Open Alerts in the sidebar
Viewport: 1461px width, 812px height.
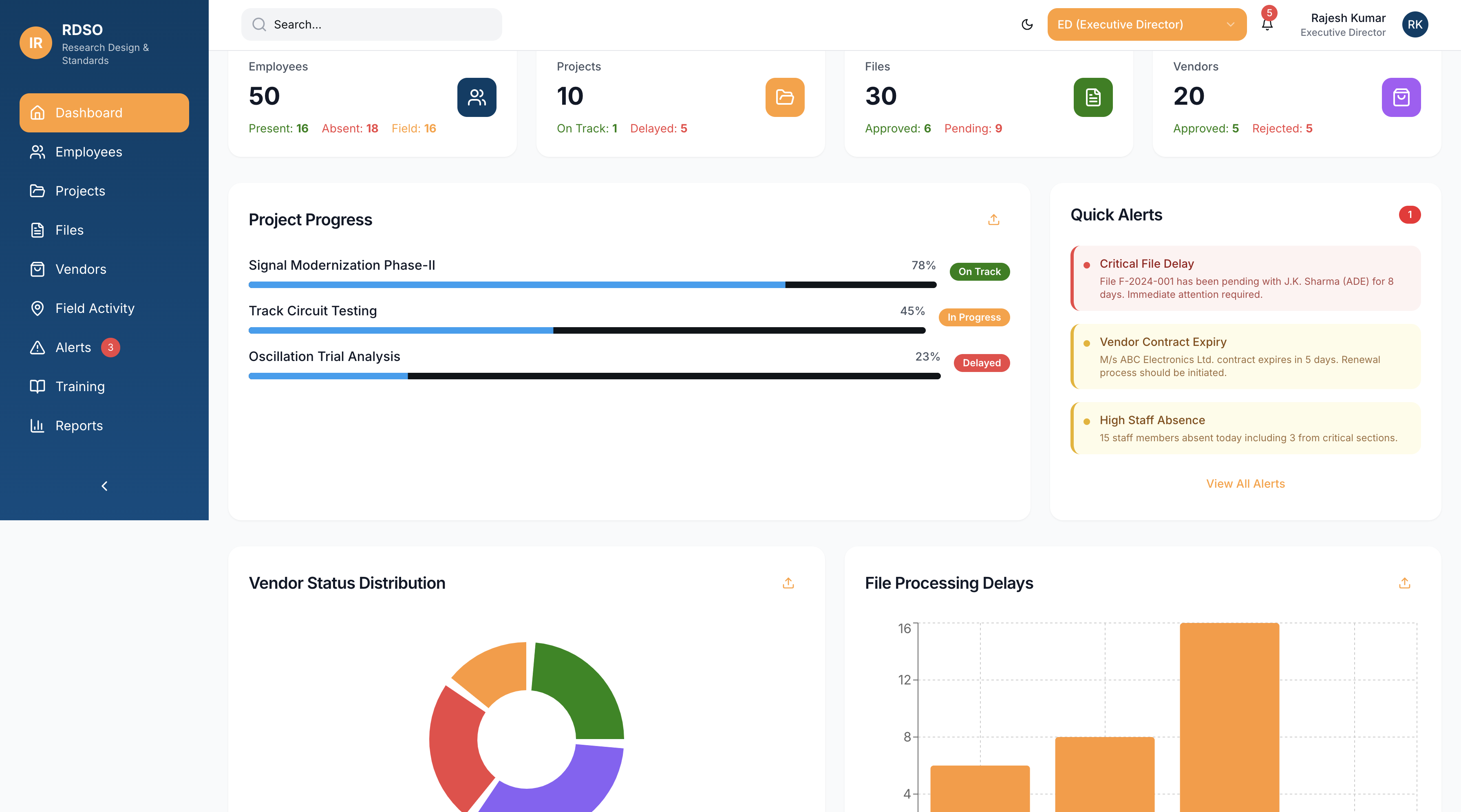click(x=104, y=348)
